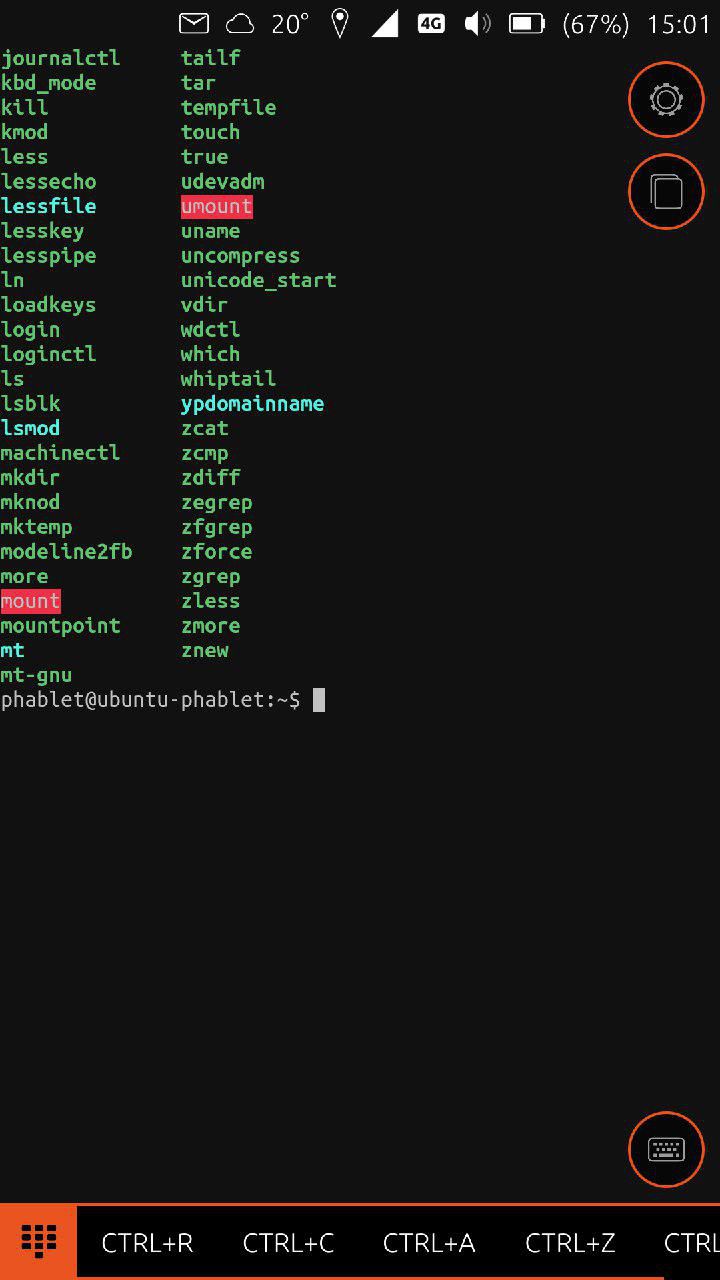The height and width of the screenshot is (1280, 720).
Task: Open the battery indicator icon
Action: (x=526, y=24)
